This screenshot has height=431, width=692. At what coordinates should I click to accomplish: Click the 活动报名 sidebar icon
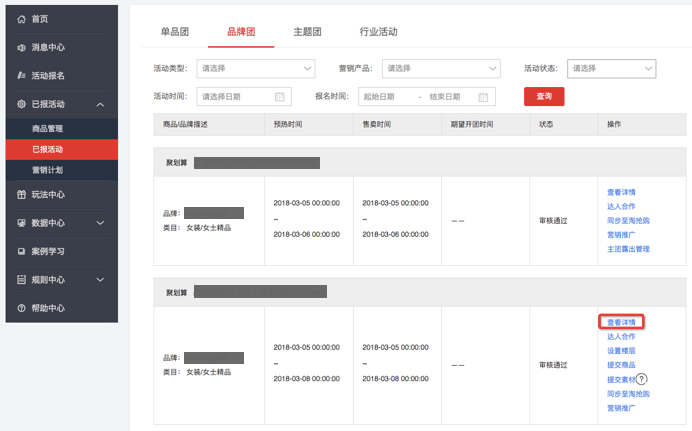tap(22, 75)
